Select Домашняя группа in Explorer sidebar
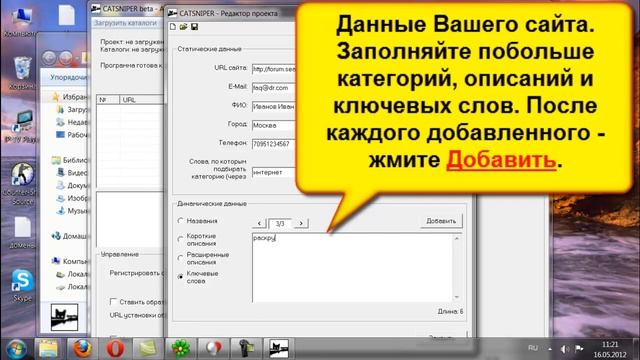Image resolution: width=640 pixels, height=360 pixels. pos(69,236)
